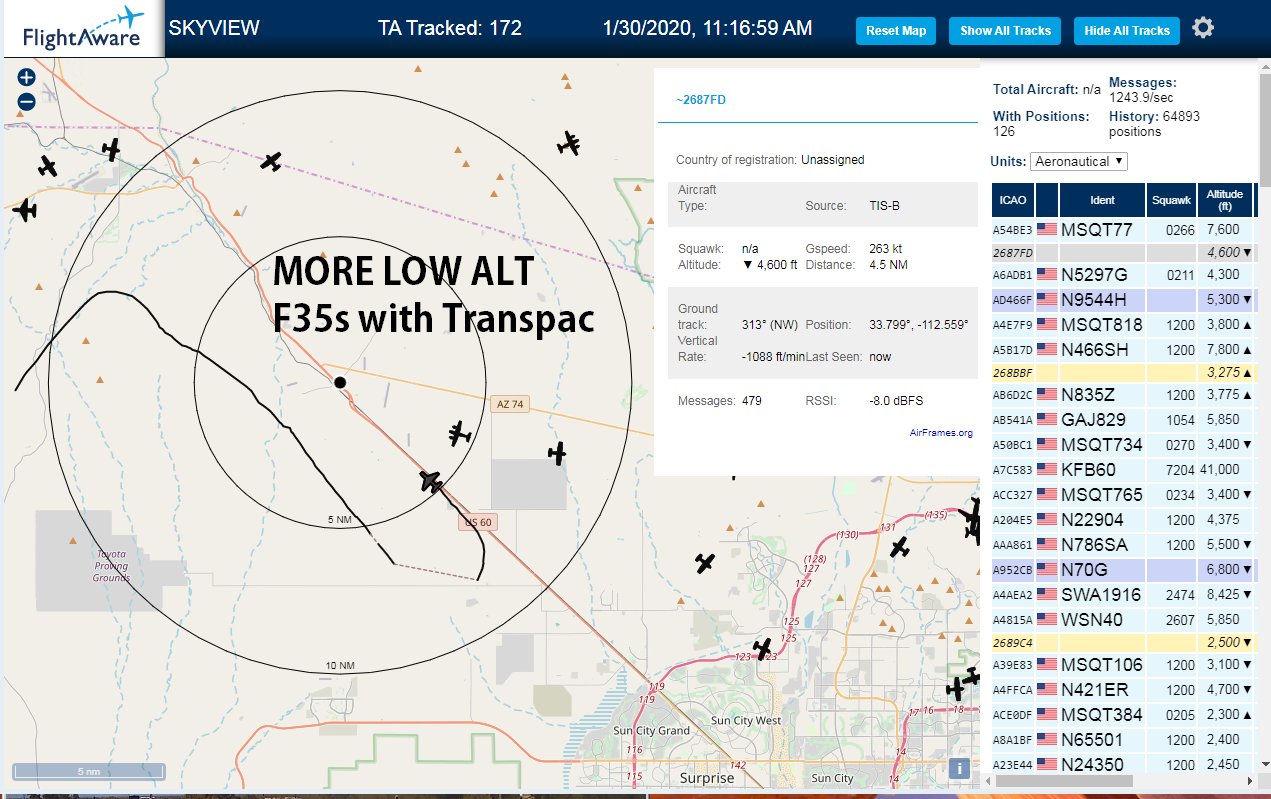The image size is (1271, 799).
Task: Click the 5 nm map scale bar
Action: point(88,772)
